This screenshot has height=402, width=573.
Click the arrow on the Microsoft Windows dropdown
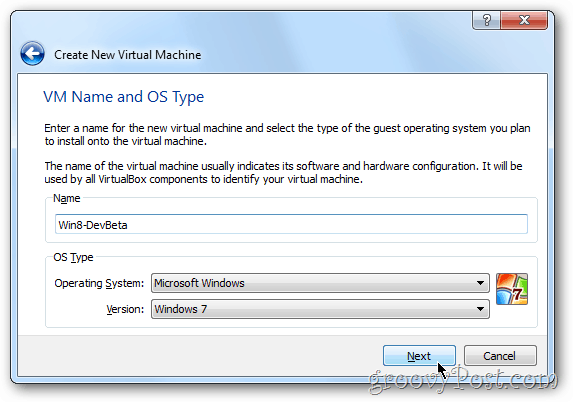[x=480, y=283]
